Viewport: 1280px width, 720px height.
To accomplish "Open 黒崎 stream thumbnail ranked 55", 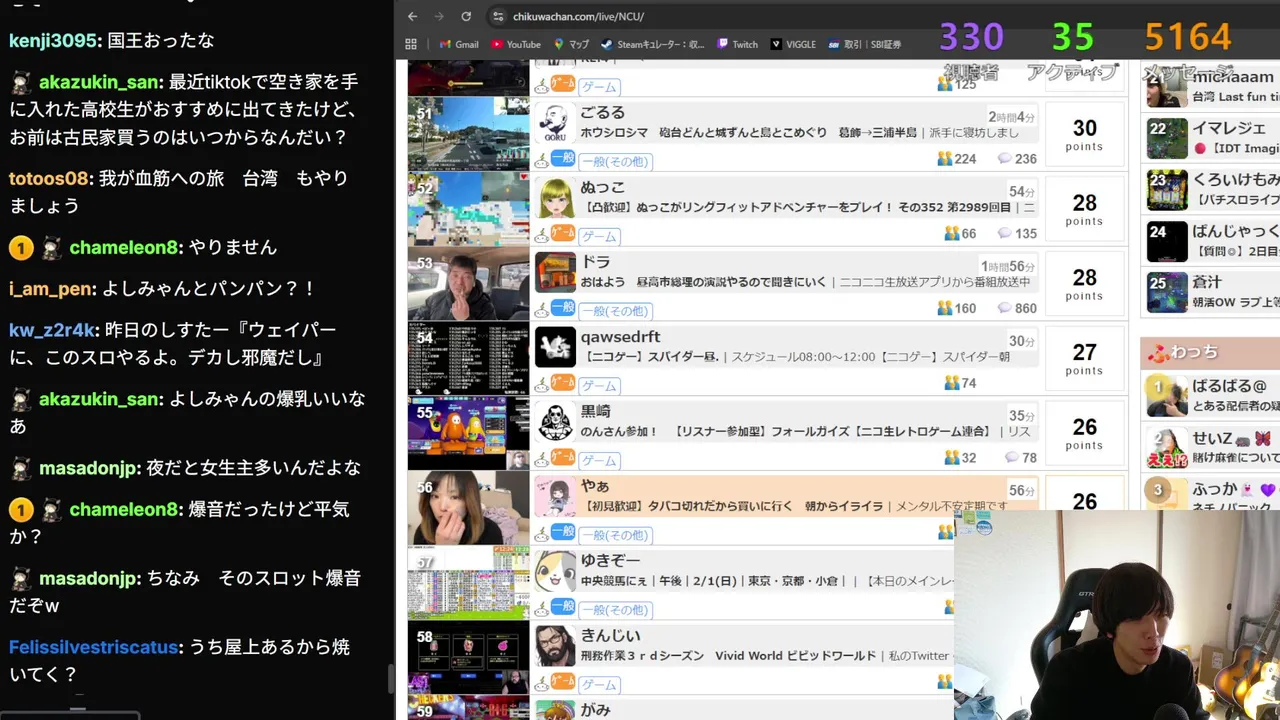I will pos(468,433).
